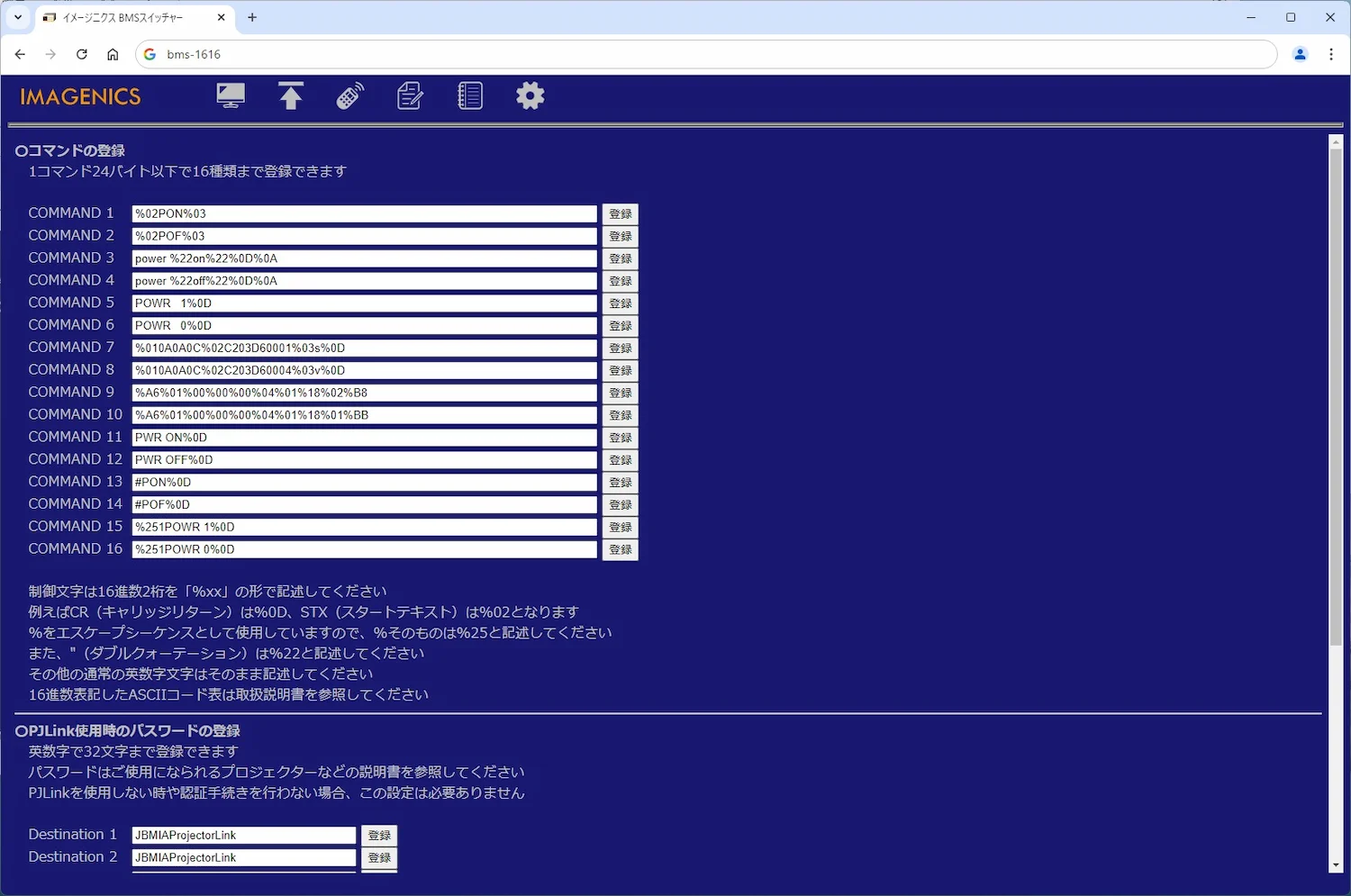This screenshot has width=1351, height=896.
Task: Open the monitor display icon page
Action: 231,95
